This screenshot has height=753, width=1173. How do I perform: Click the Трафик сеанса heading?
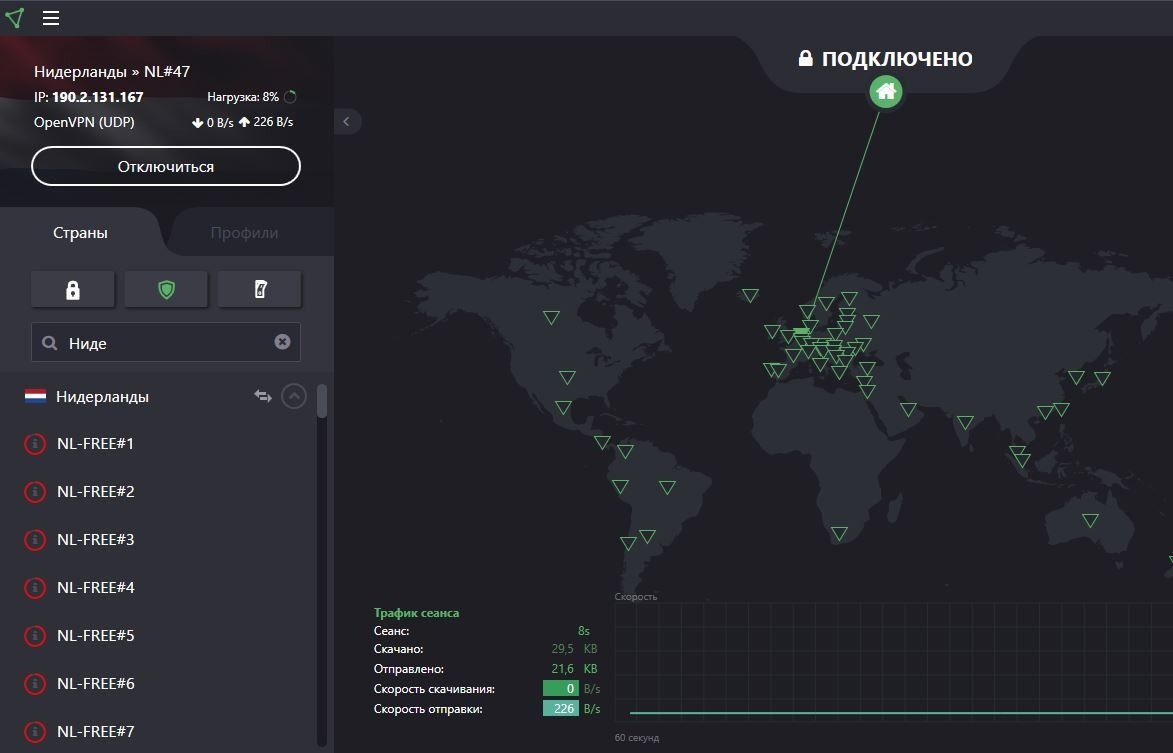pyautogui.click(x=416, y=612)
